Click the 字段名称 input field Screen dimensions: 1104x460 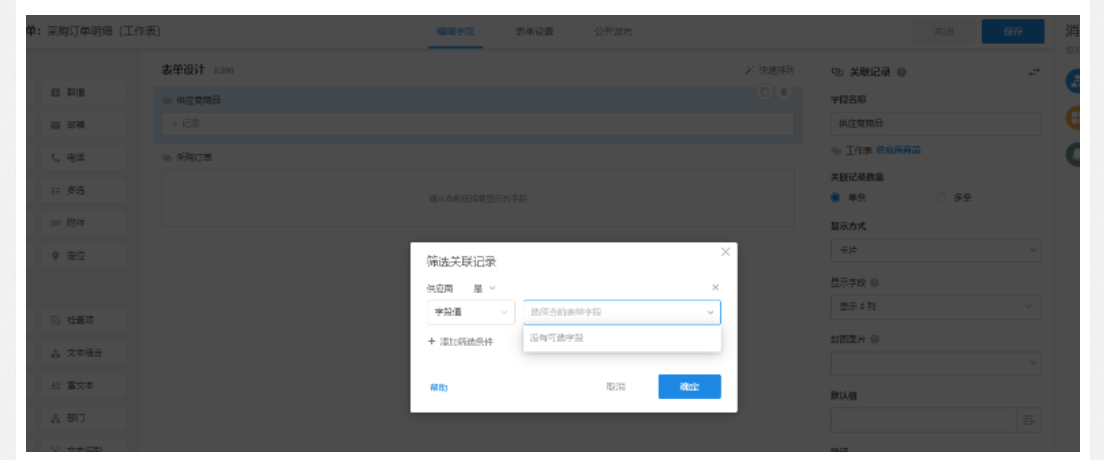(935, 123)
